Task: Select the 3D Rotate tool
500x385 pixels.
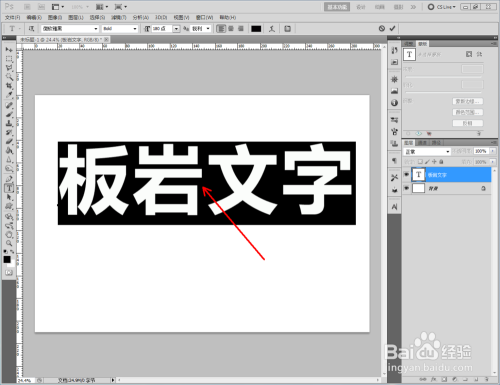Action: click(x=9, y=217)
